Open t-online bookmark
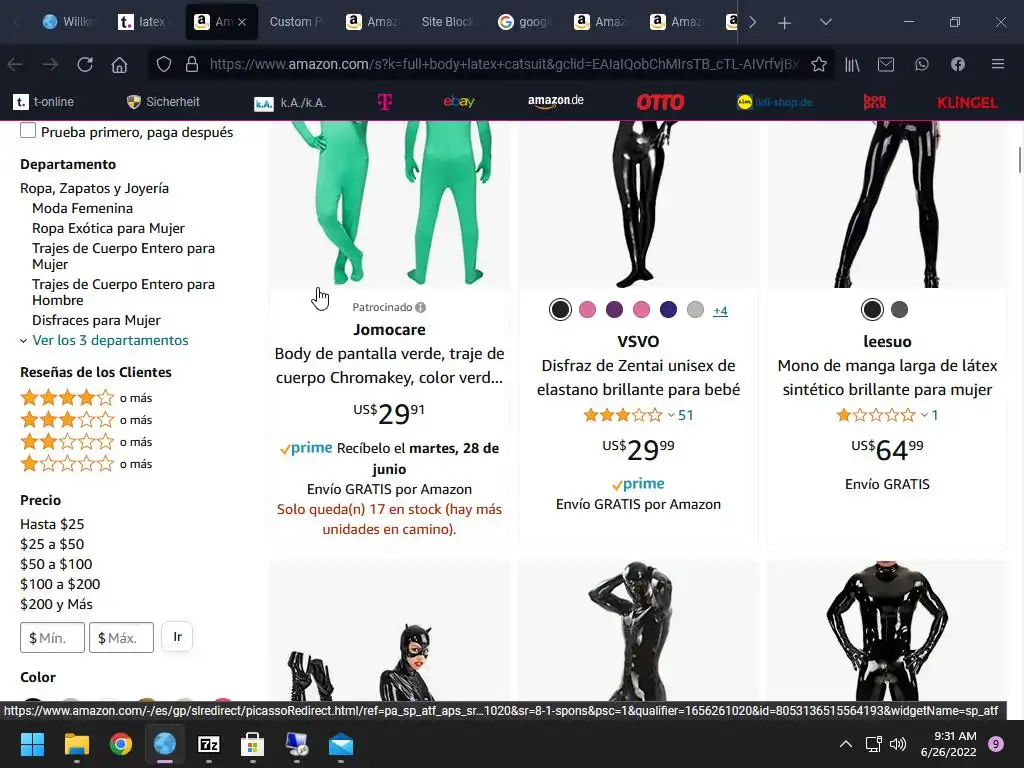1024x768 pixels. coord(43,102)
